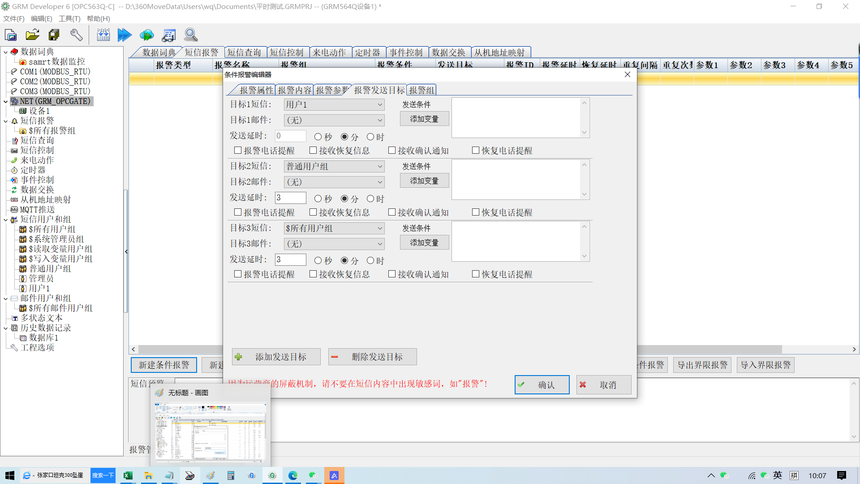Viewport: 860px width, 484px height.
Task: Open Microsoft Edge from the taskbar
Action: (293, 475)
